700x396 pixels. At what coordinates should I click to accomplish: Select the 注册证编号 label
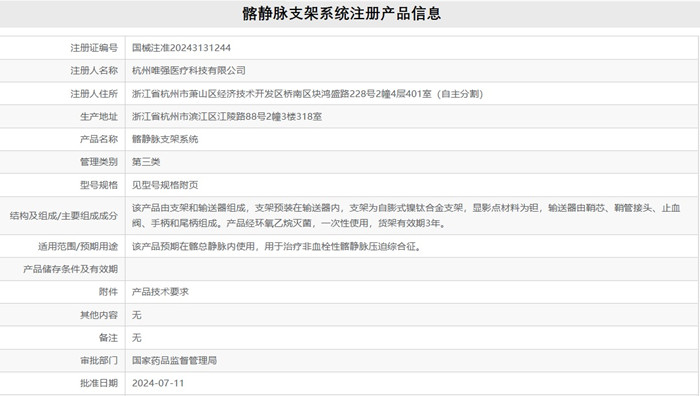pos(94,48)
